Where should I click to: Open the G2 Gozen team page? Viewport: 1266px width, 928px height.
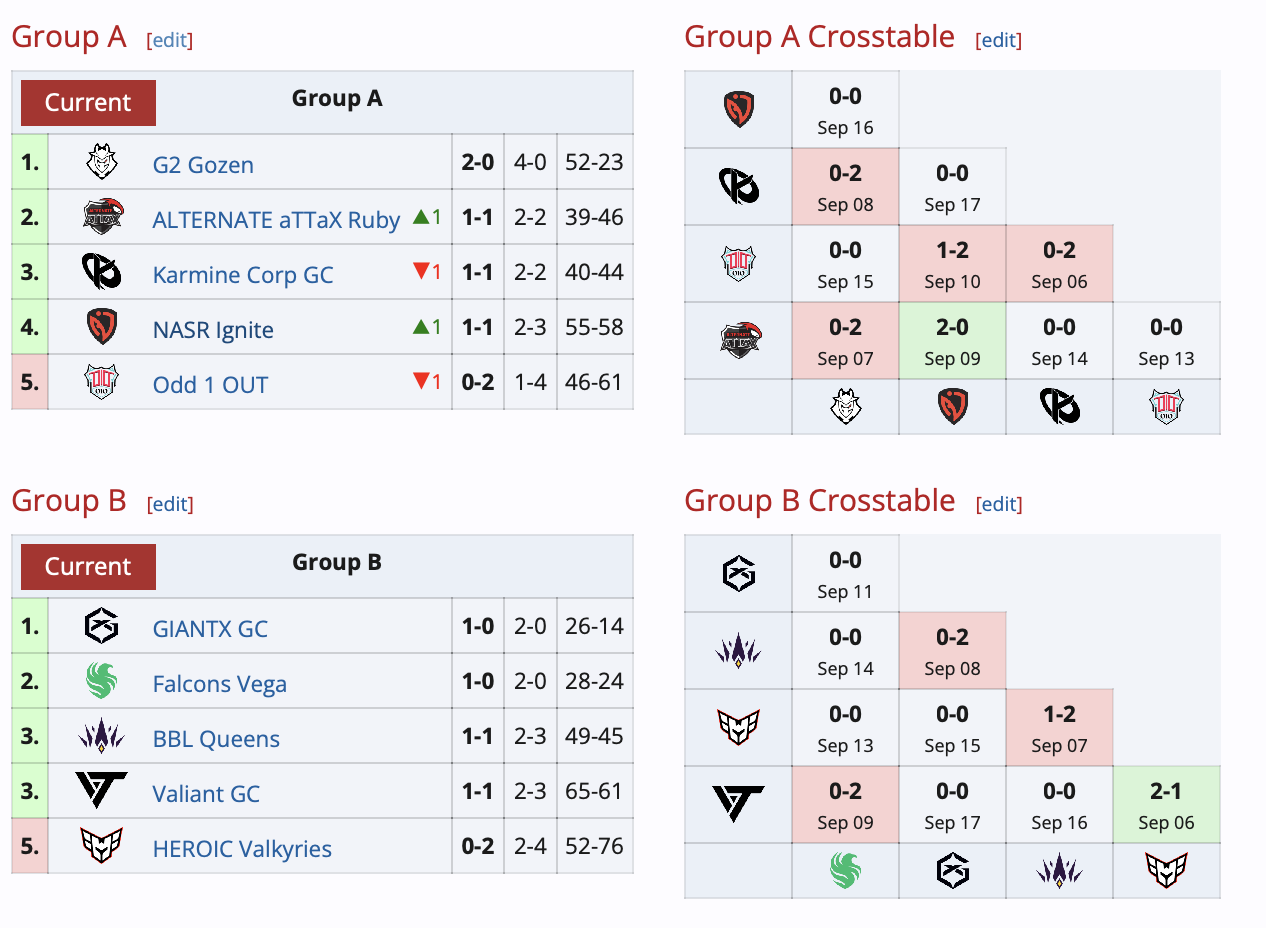point(203,164)
